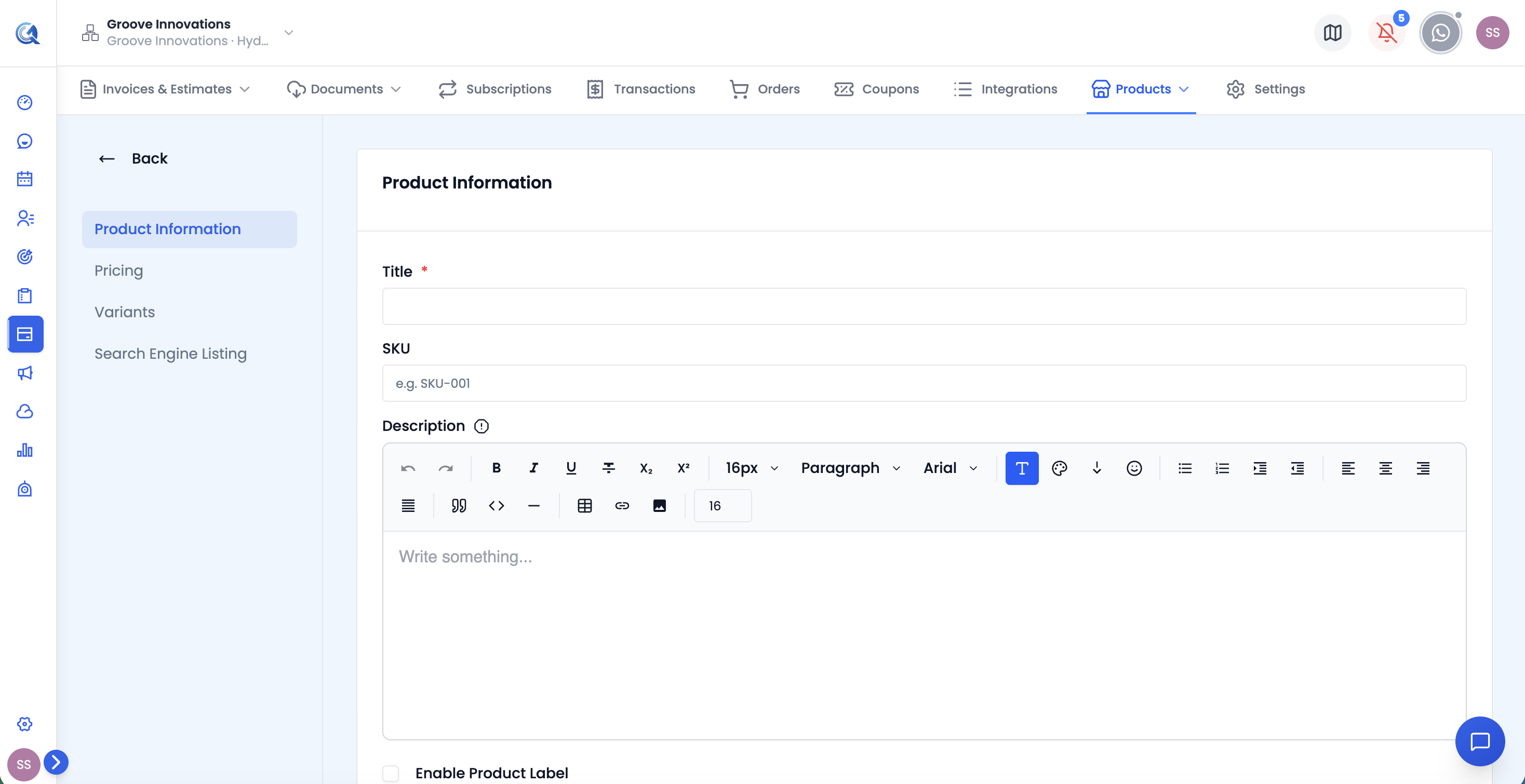Image resolution: width=1525 pixels, height=784 pixels.
Task: Insert a horizontal rule
Action: click(x=533, y=505)
